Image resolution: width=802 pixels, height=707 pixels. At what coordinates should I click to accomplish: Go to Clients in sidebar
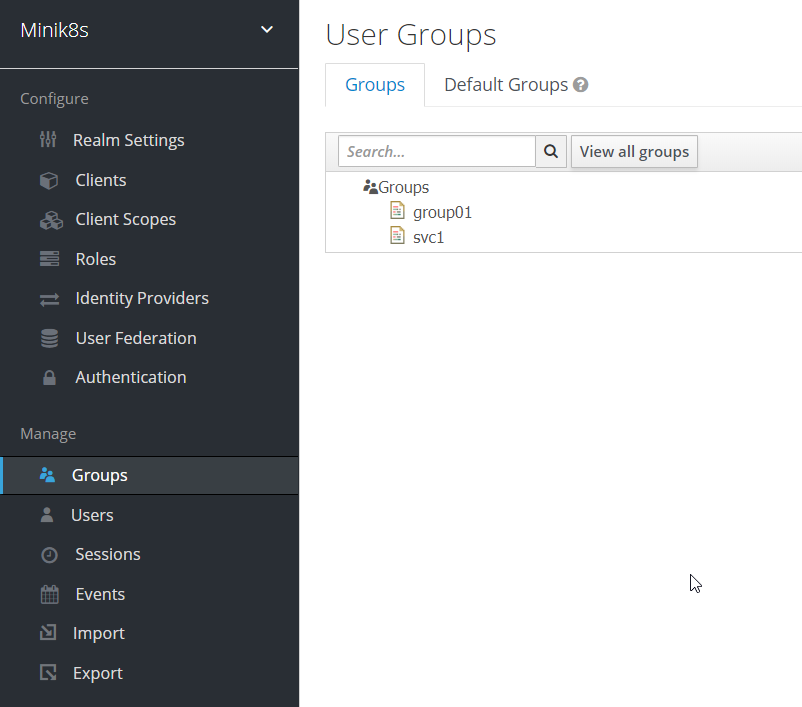coord(101,180)
